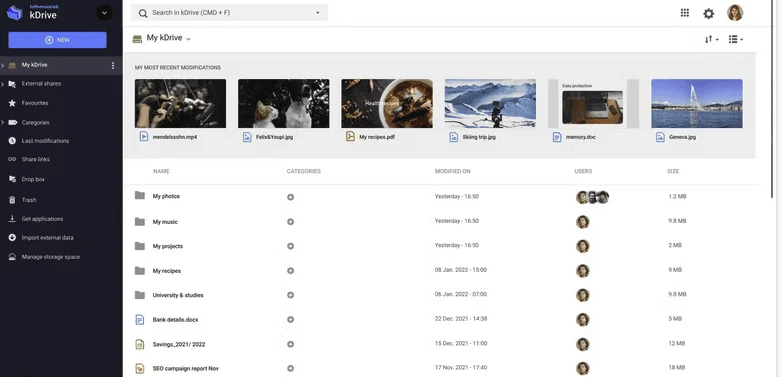
Task: Expand the External shares tree arrow
Action: (x=2, y=84)
